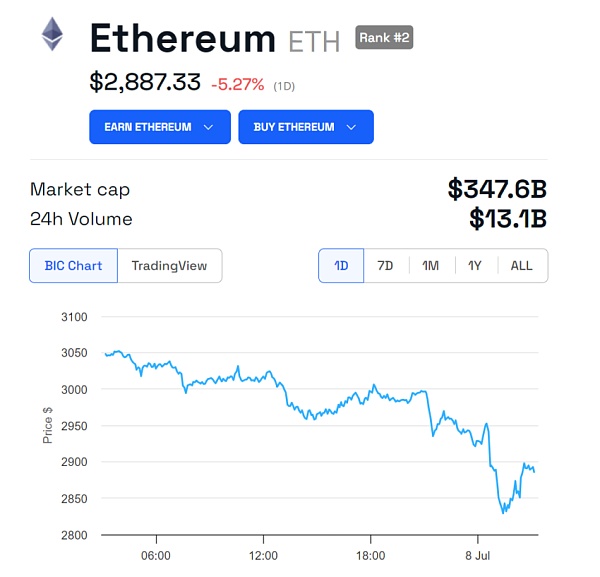Select the ALL time range
The height and width of the screenshot is (577, 600).
click(x=522, y=266)
